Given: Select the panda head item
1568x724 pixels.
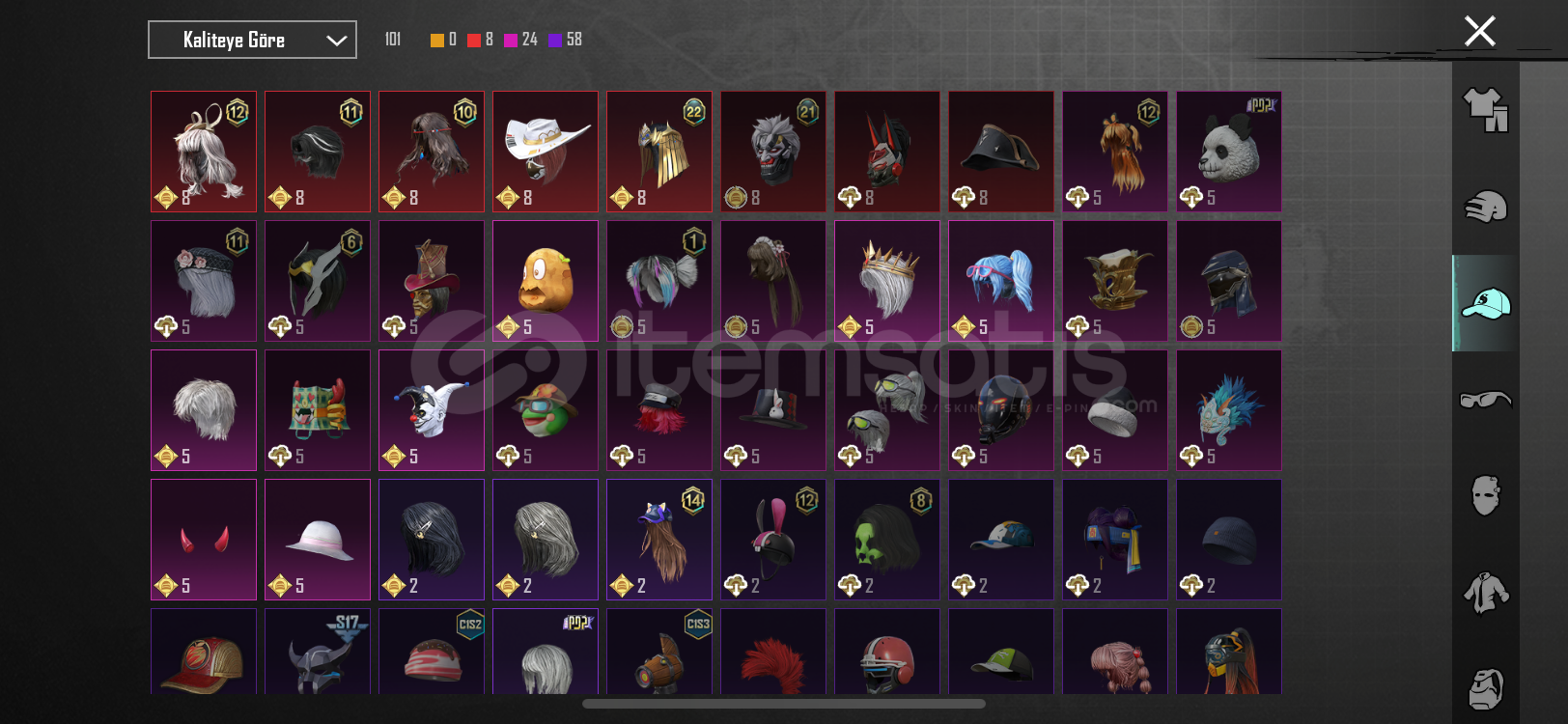Looking at the screenshot, I should coord(1228,152).
